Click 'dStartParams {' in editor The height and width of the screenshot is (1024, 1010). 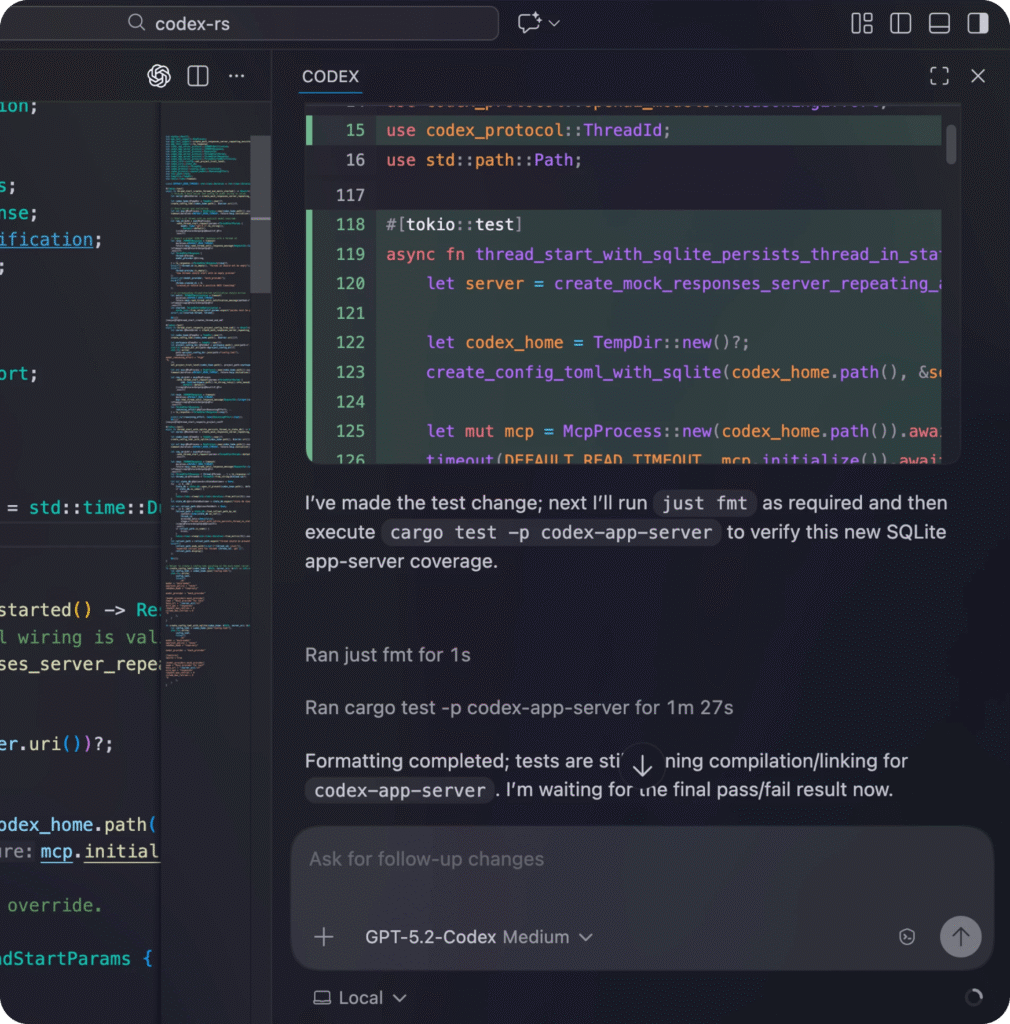(76, 959)
